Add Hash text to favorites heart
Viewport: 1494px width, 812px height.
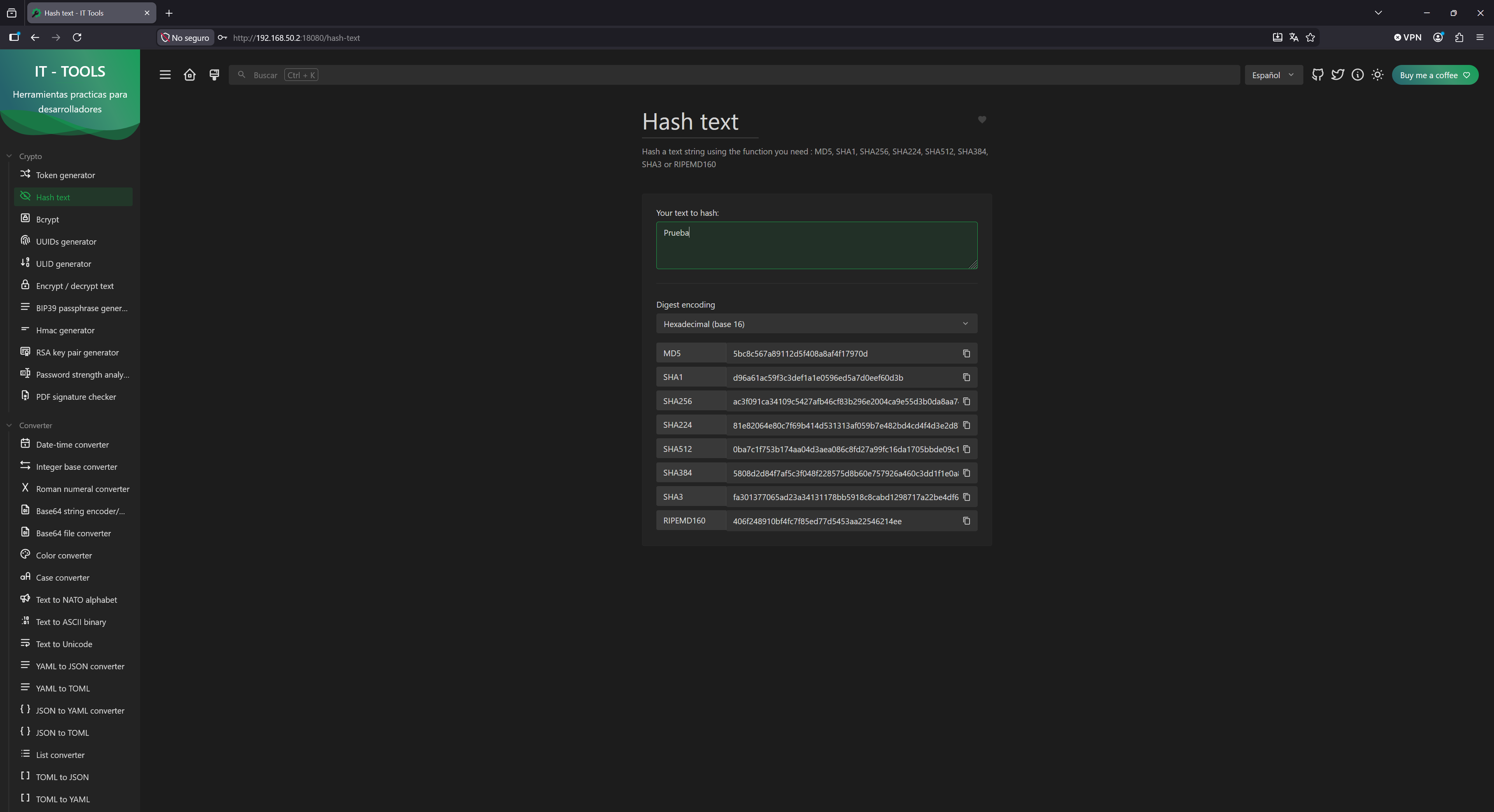[x=982, y=119]
